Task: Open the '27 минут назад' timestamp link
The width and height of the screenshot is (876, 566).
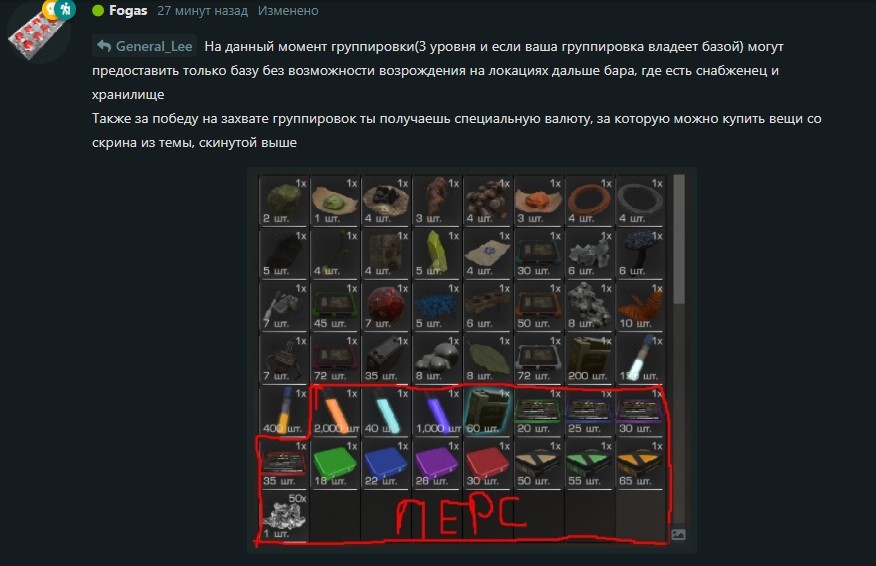Action: click(202, 11)
